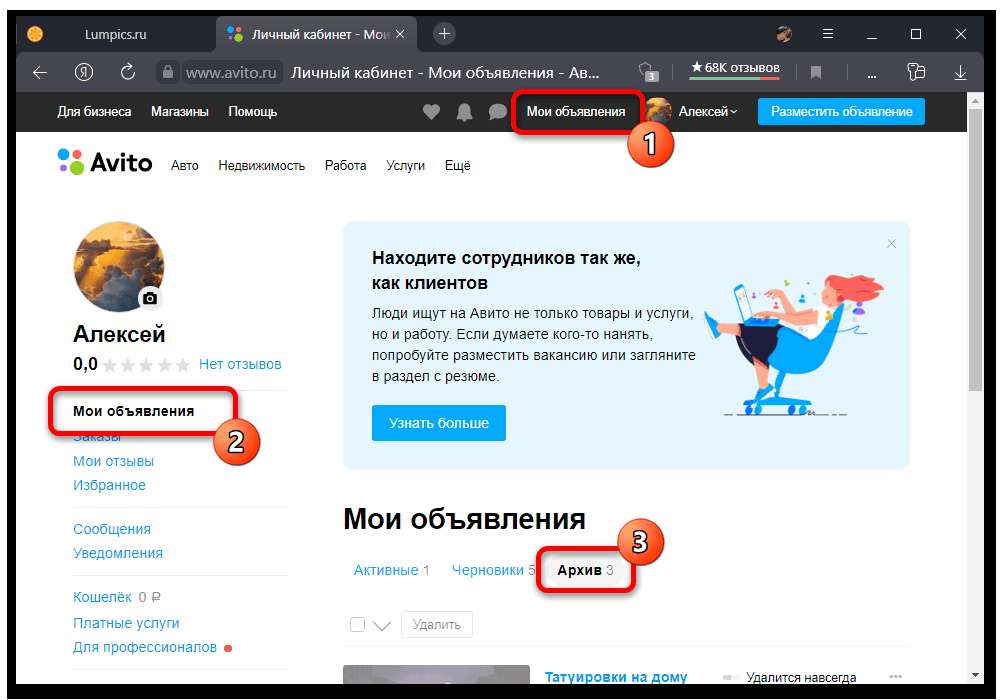This screenshot has width=1000, height=700.
Task: Switch to the Архив tab
Action: coord(585,570)
